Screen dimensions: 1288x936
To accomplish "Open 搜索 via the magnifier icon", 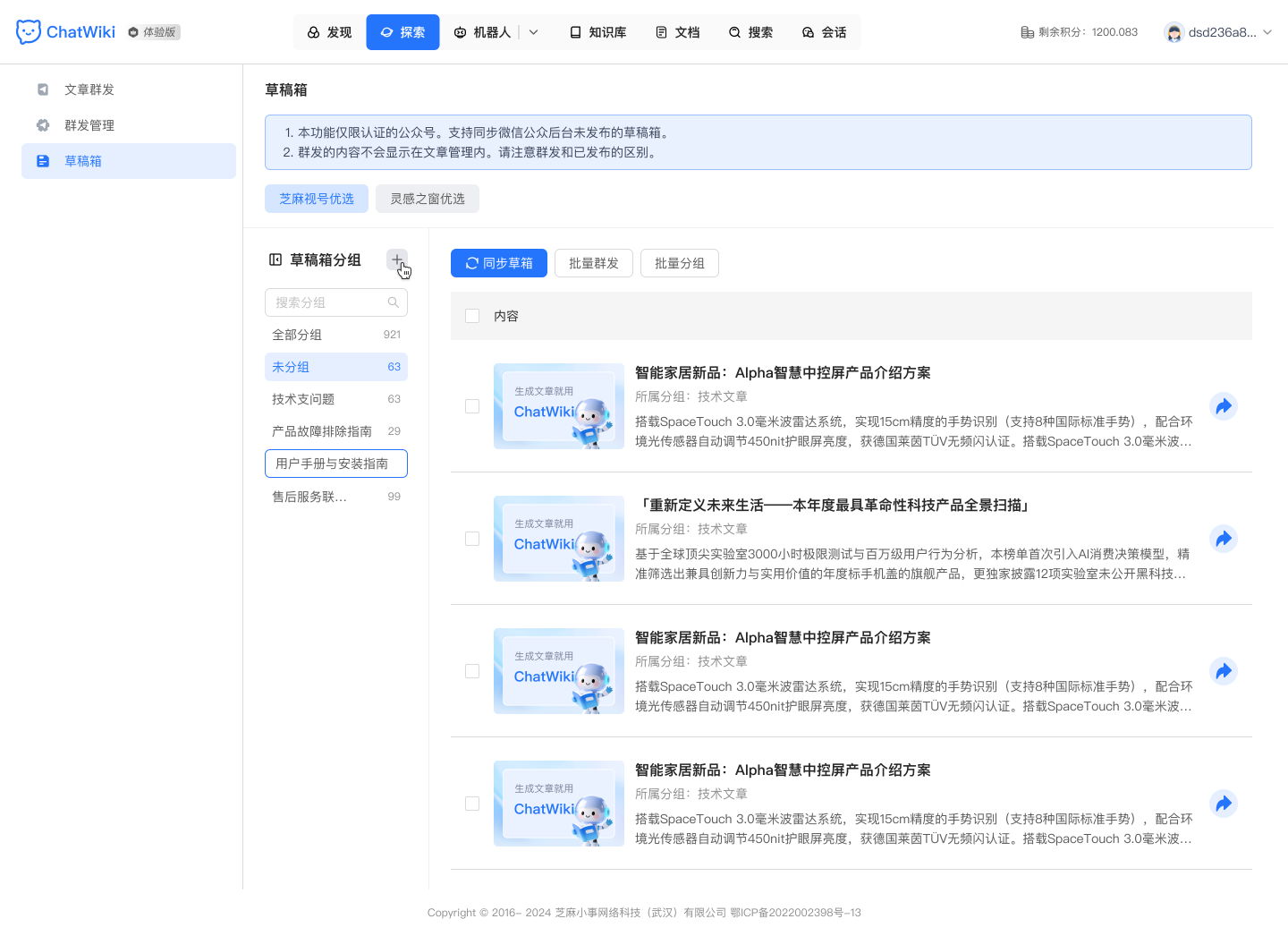I will coord(734,31).
